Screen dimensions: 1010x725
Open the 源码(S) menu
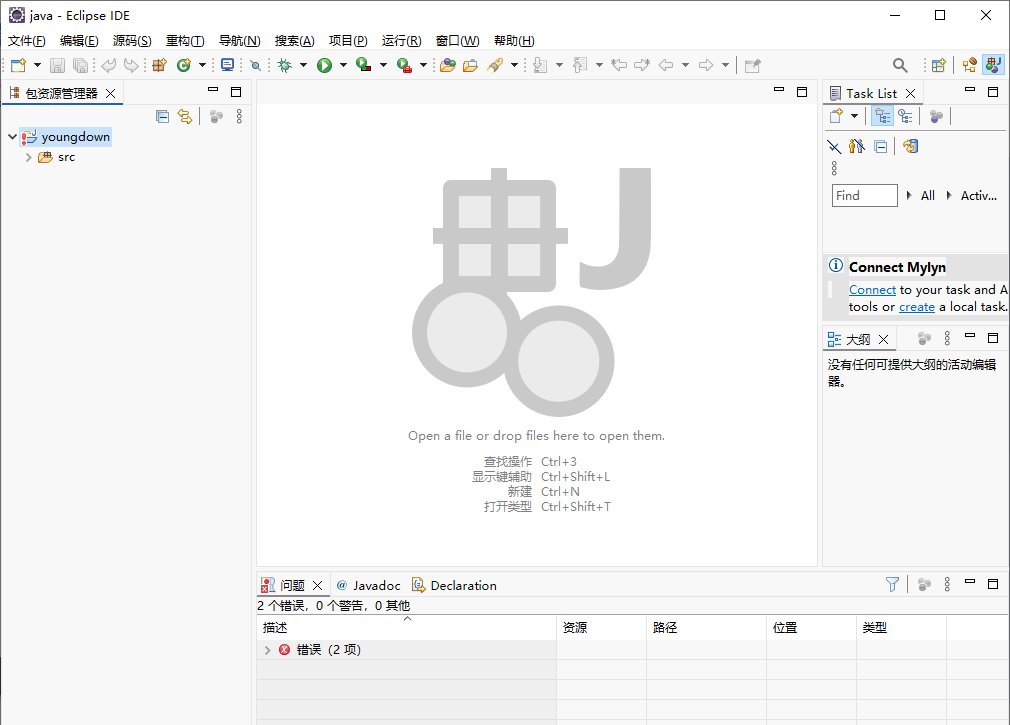132,41
